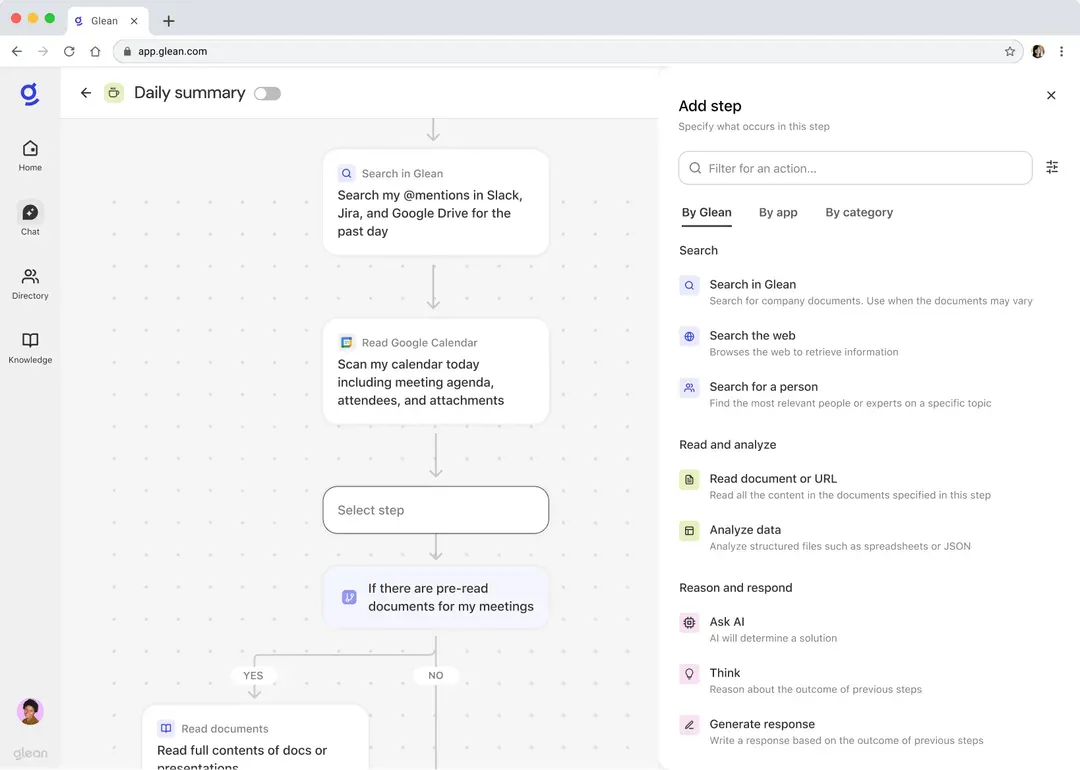Click the Think lightbulb icon
Image resolution: width=1080 pixels, height=770 pixels.
click(689, 674)
